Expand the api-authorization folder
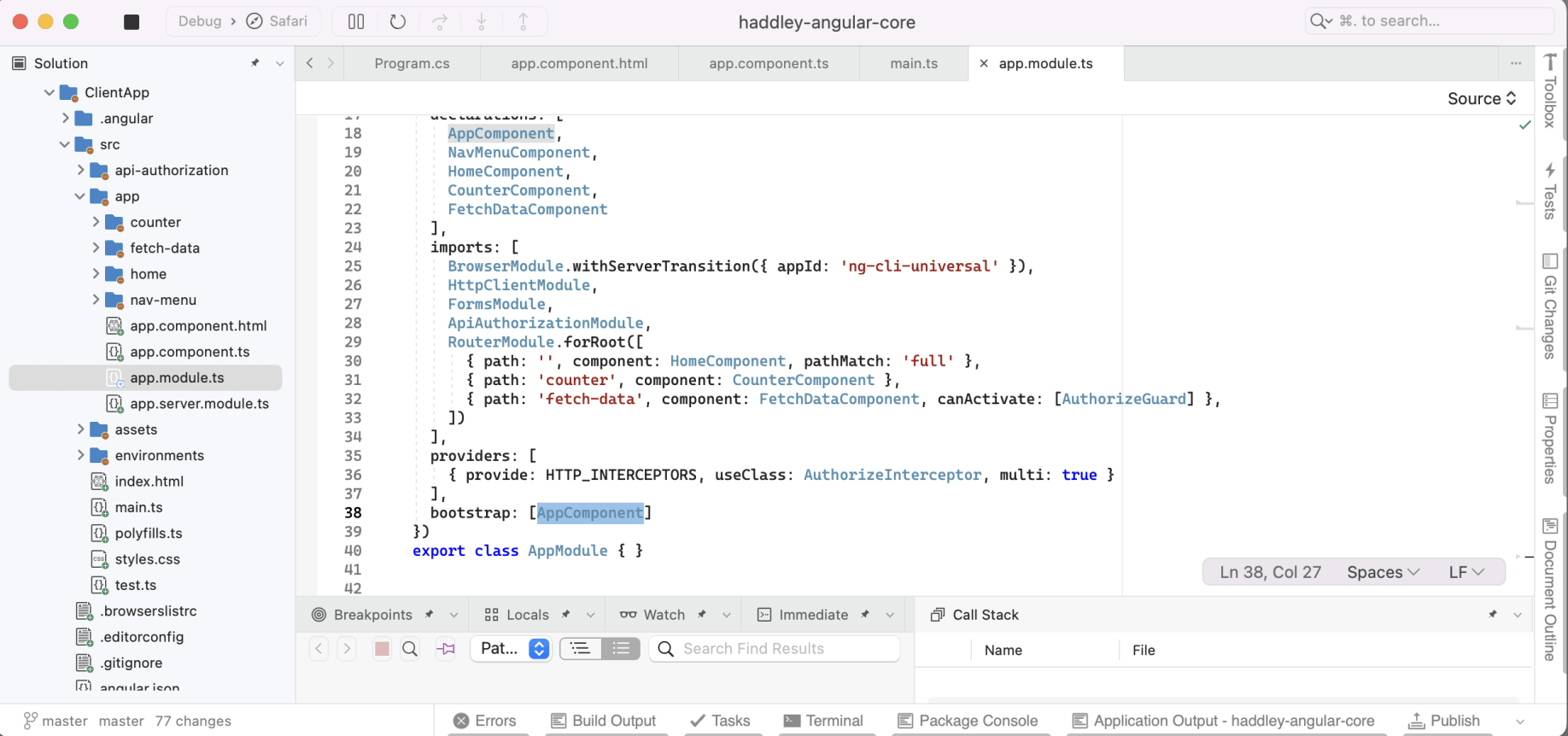Viewport: 1568px width, 736px height. pos(81,170)
